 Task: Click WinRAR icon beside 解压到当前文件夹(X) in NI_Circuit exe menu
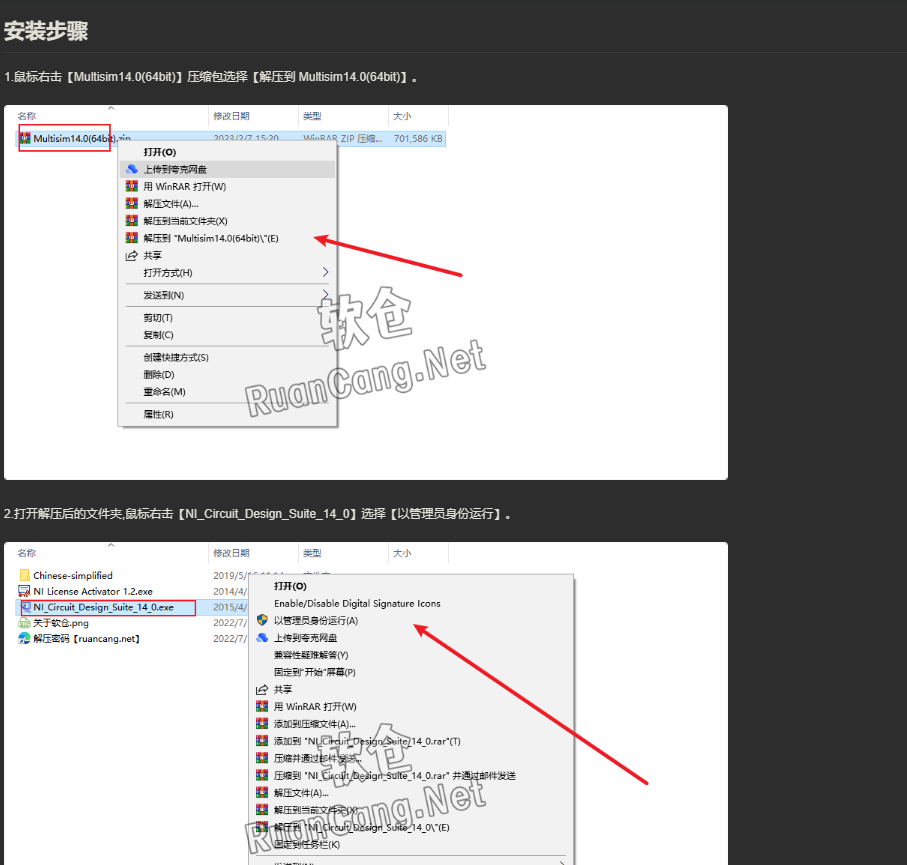[262, 810]
